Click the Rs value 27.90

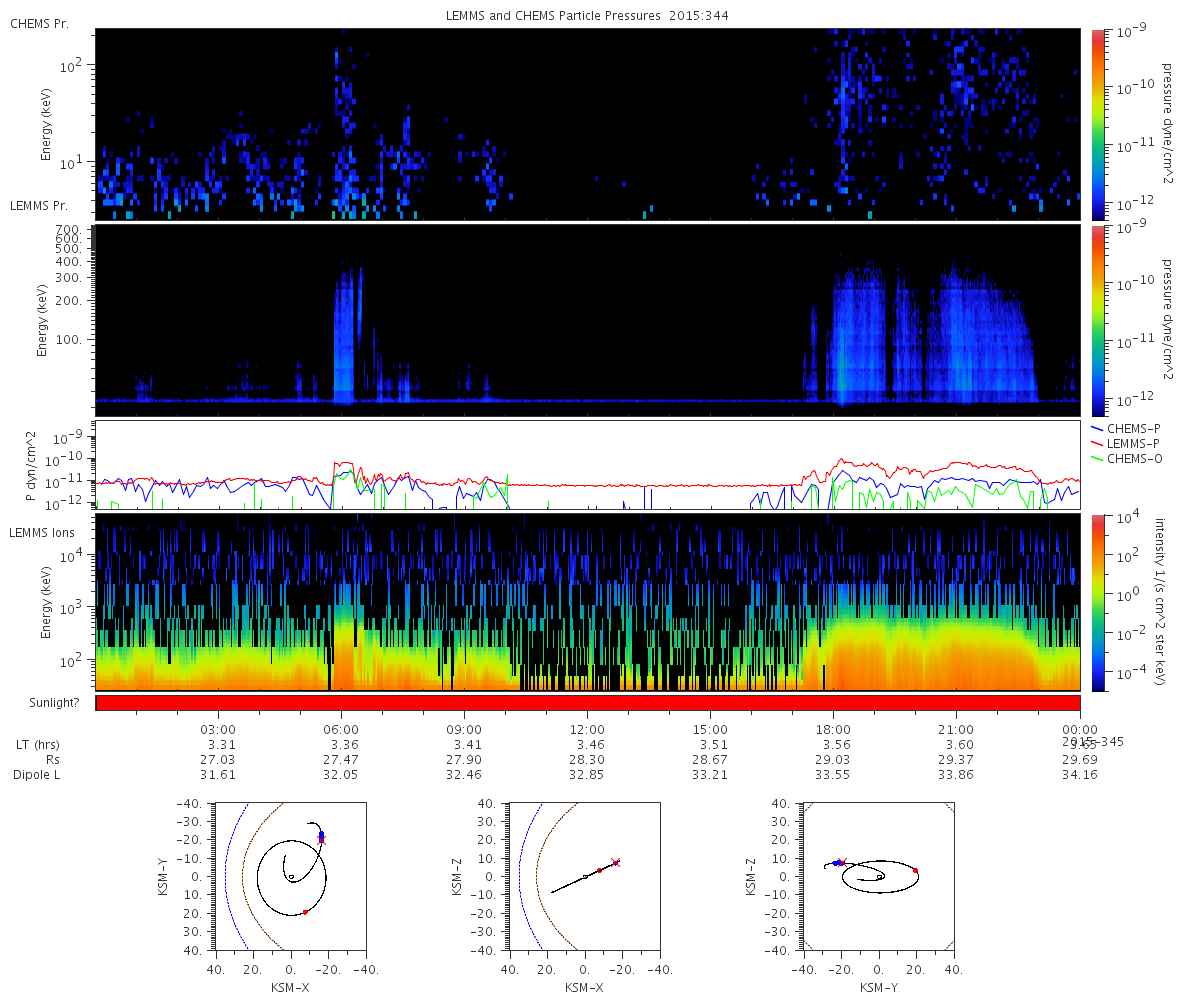[464, 760]
